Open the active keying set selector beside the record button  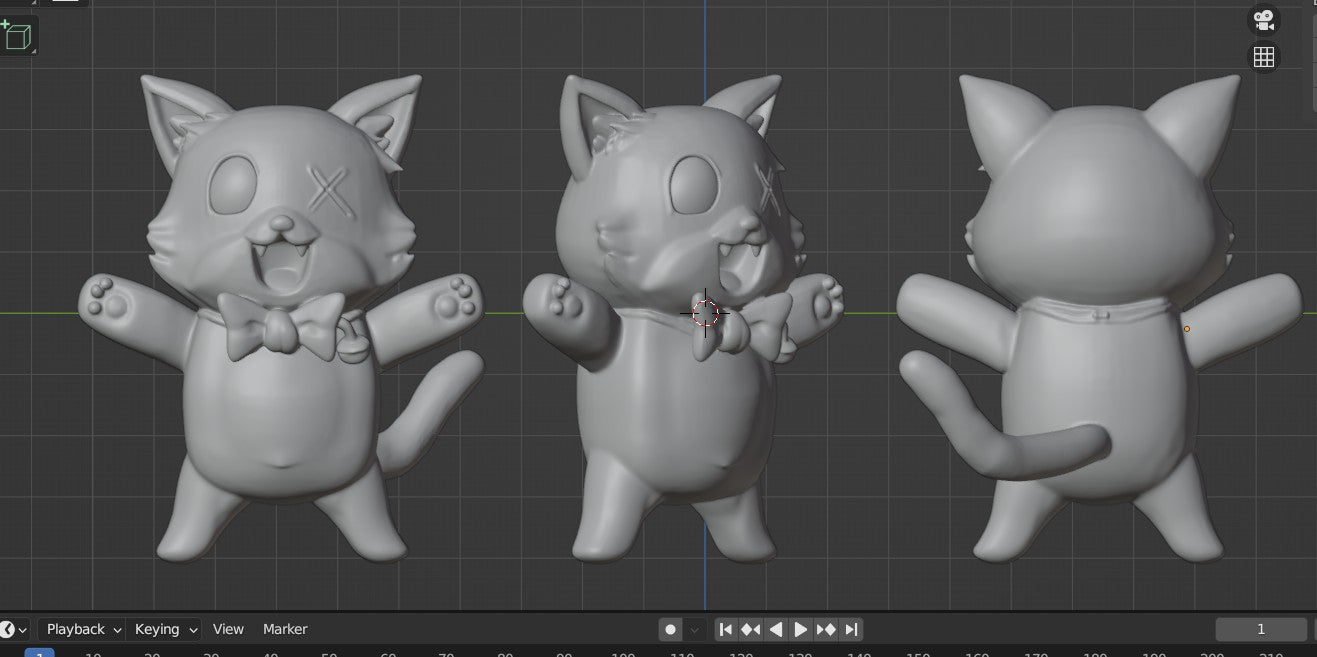pyautogui.click(x=695, y=629)
